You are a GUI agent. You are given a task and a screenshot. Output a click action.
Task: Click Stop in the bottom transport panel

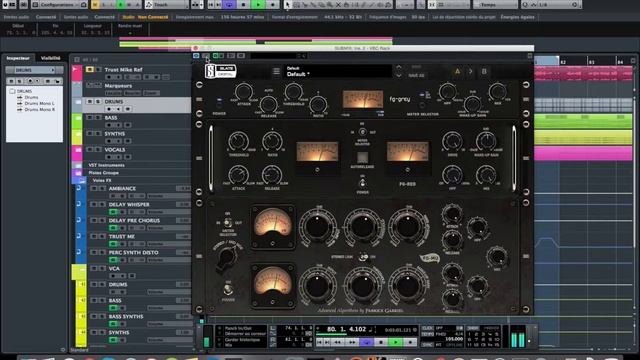pos(381,342)
